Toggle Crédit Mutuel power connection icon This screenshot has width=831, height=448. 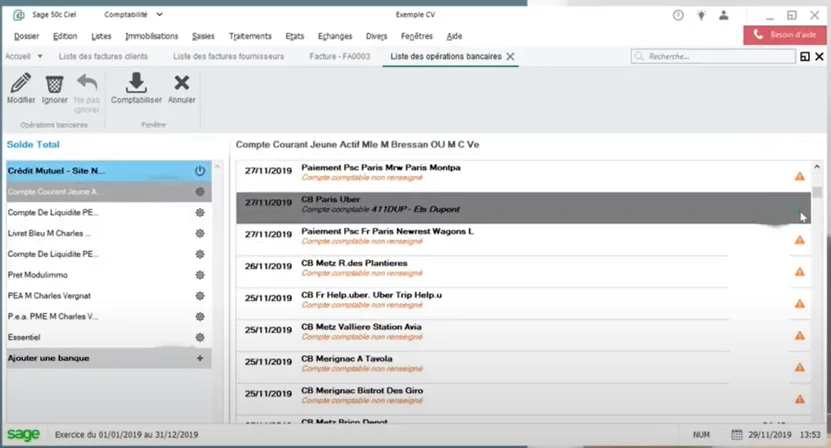click(x=200, y=171)
